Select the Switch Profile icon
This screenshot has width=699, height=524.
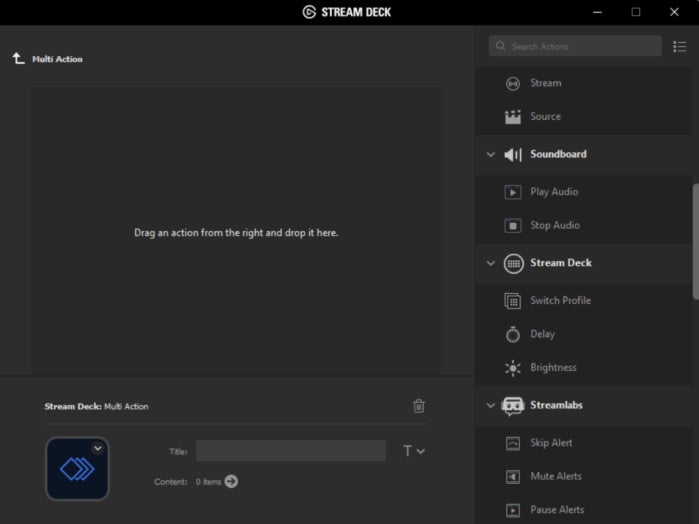[x=513, y=301]
